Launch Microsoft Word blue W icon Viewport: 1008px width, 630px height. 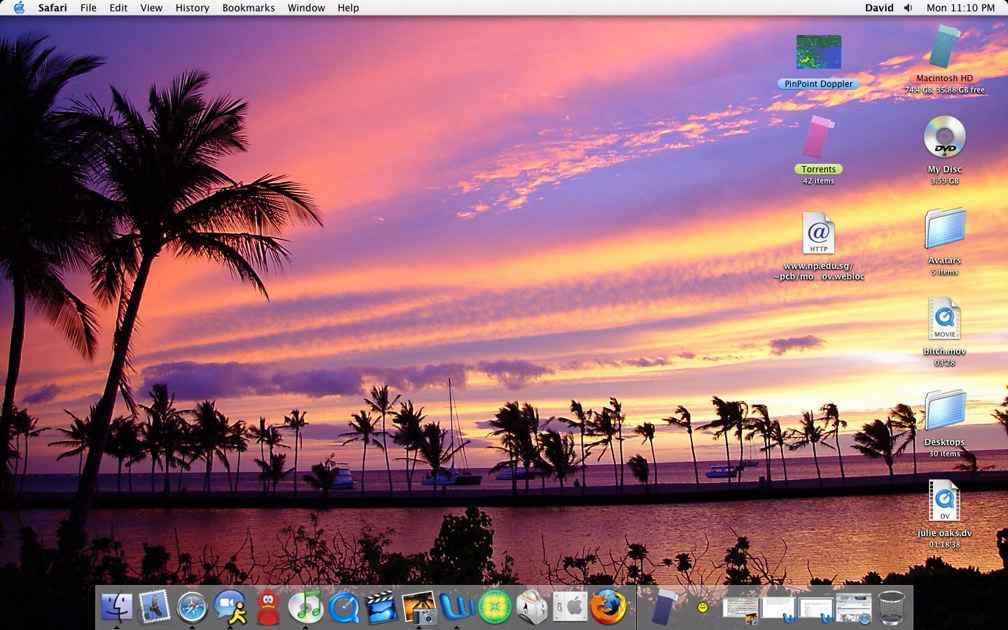point(457,608)
